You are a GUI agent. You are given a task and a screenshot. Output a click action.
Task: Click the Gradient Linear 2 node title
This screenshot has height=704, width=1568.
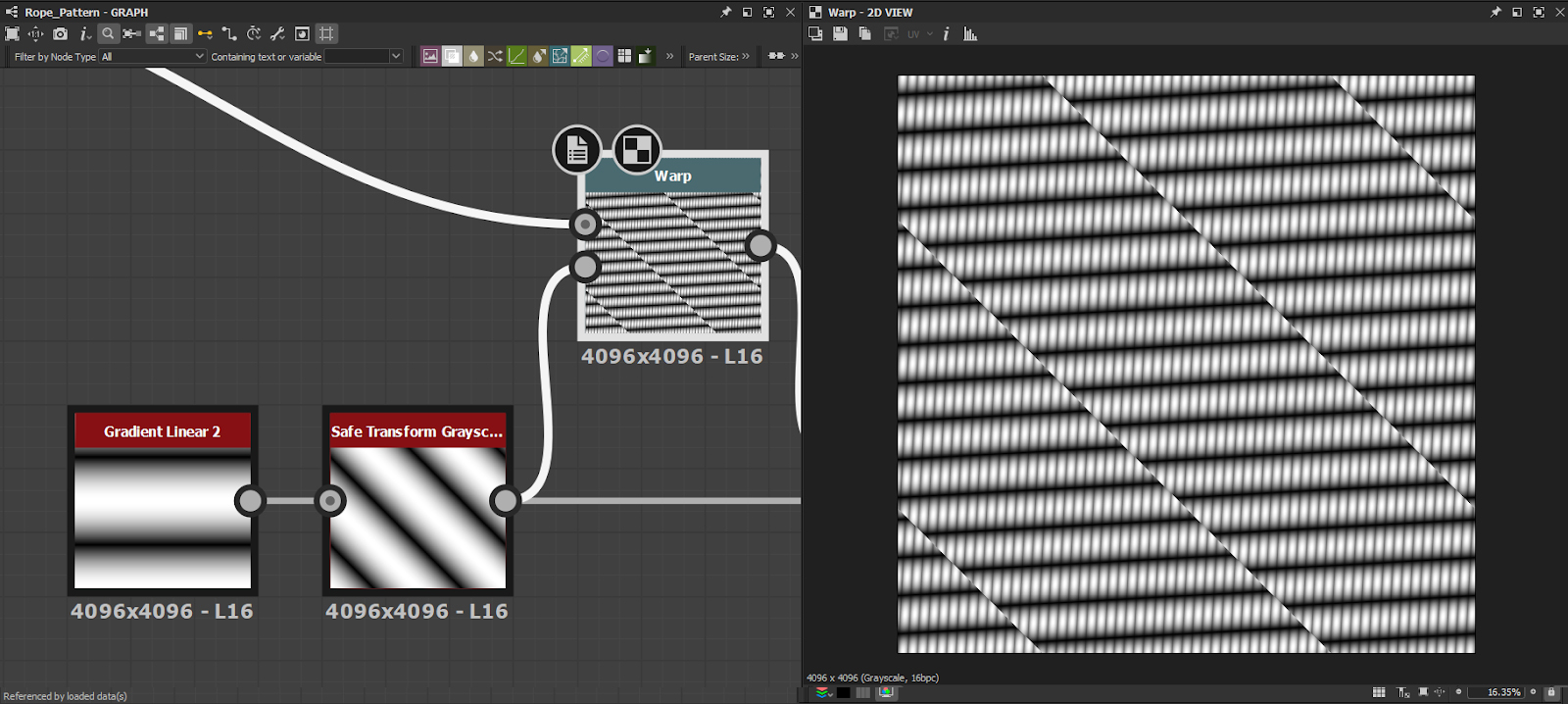click(163, 431)
